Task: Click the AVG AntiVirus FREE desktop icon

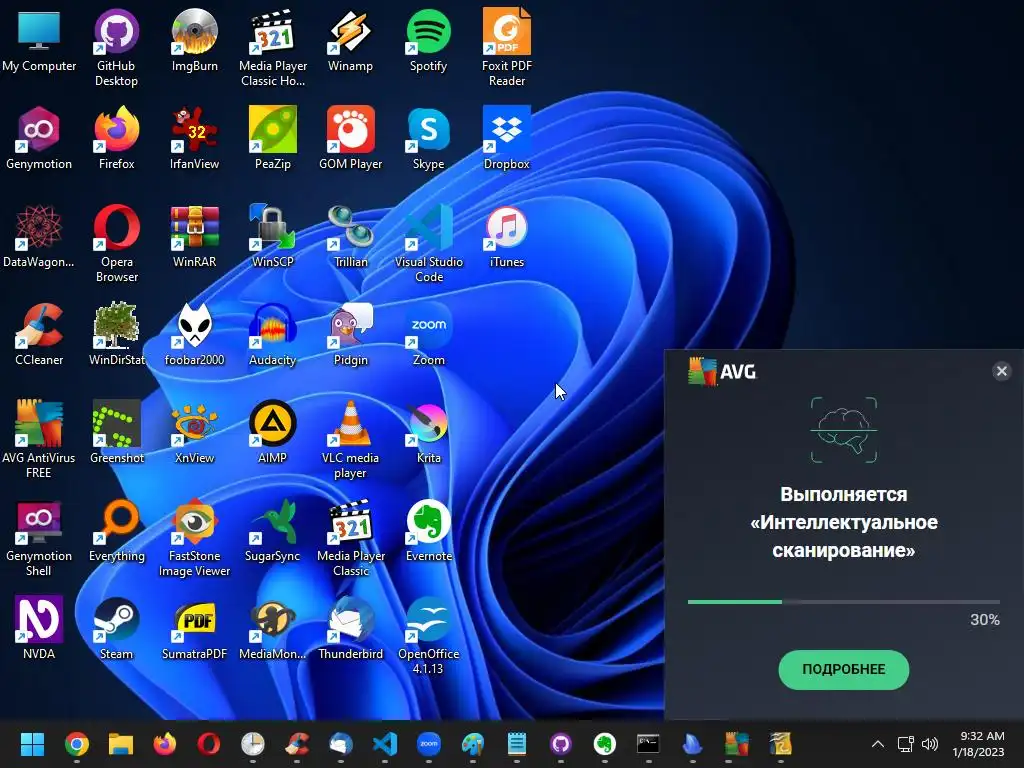Action: pos(39,439)
